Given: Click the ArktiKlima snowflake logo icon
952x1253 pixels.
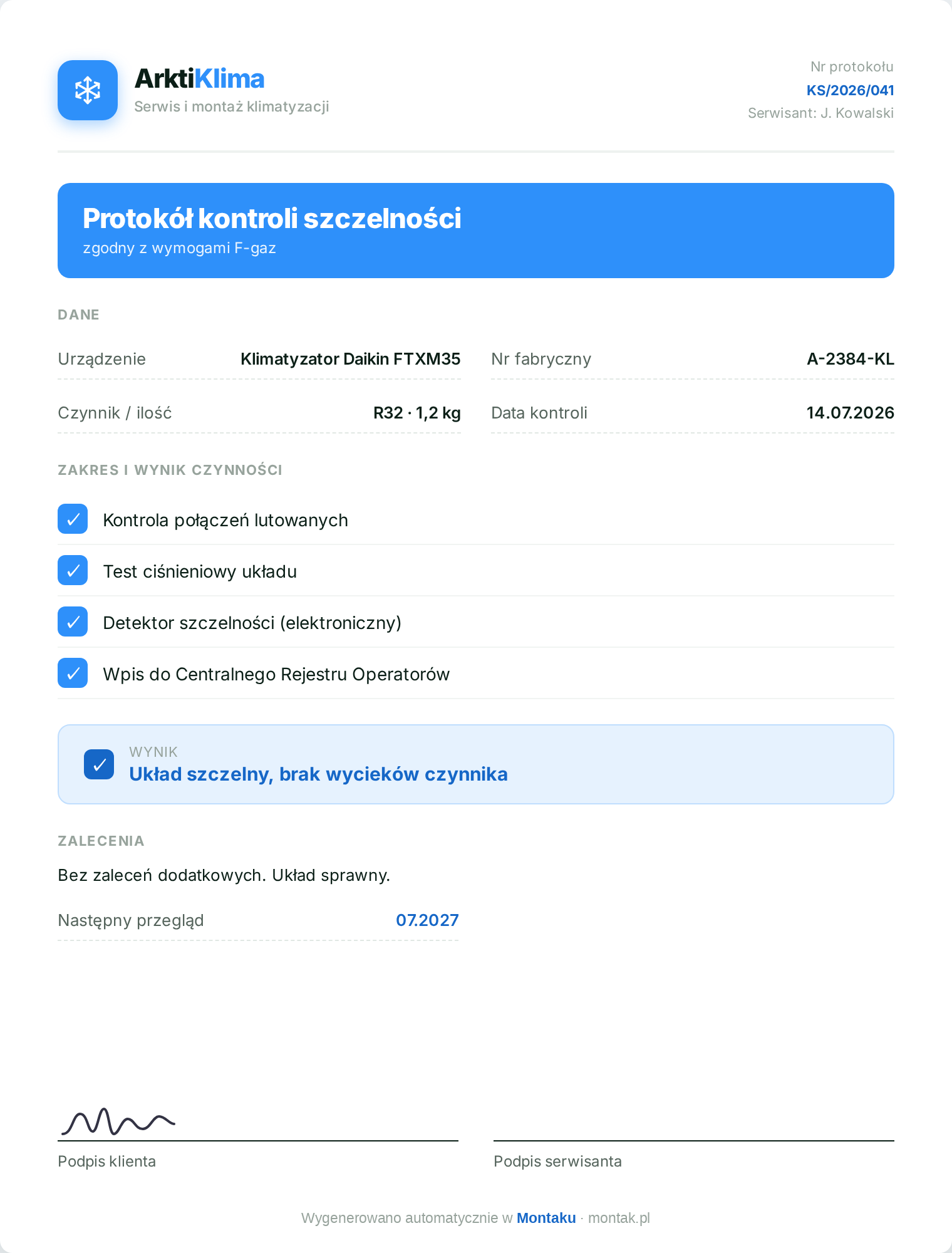Looking at the screenshot, I should pyautogui.click(x=88, y=90).
